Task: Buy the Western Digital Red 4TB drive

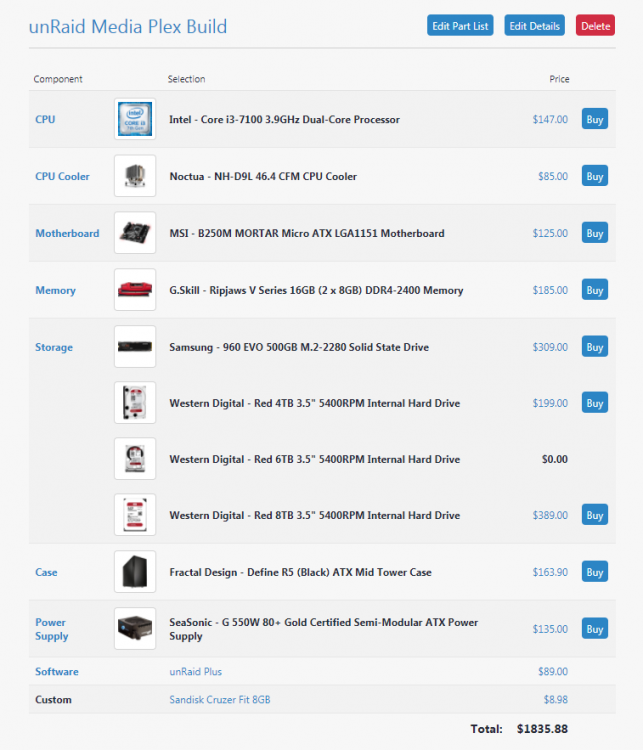Action: 595,403
